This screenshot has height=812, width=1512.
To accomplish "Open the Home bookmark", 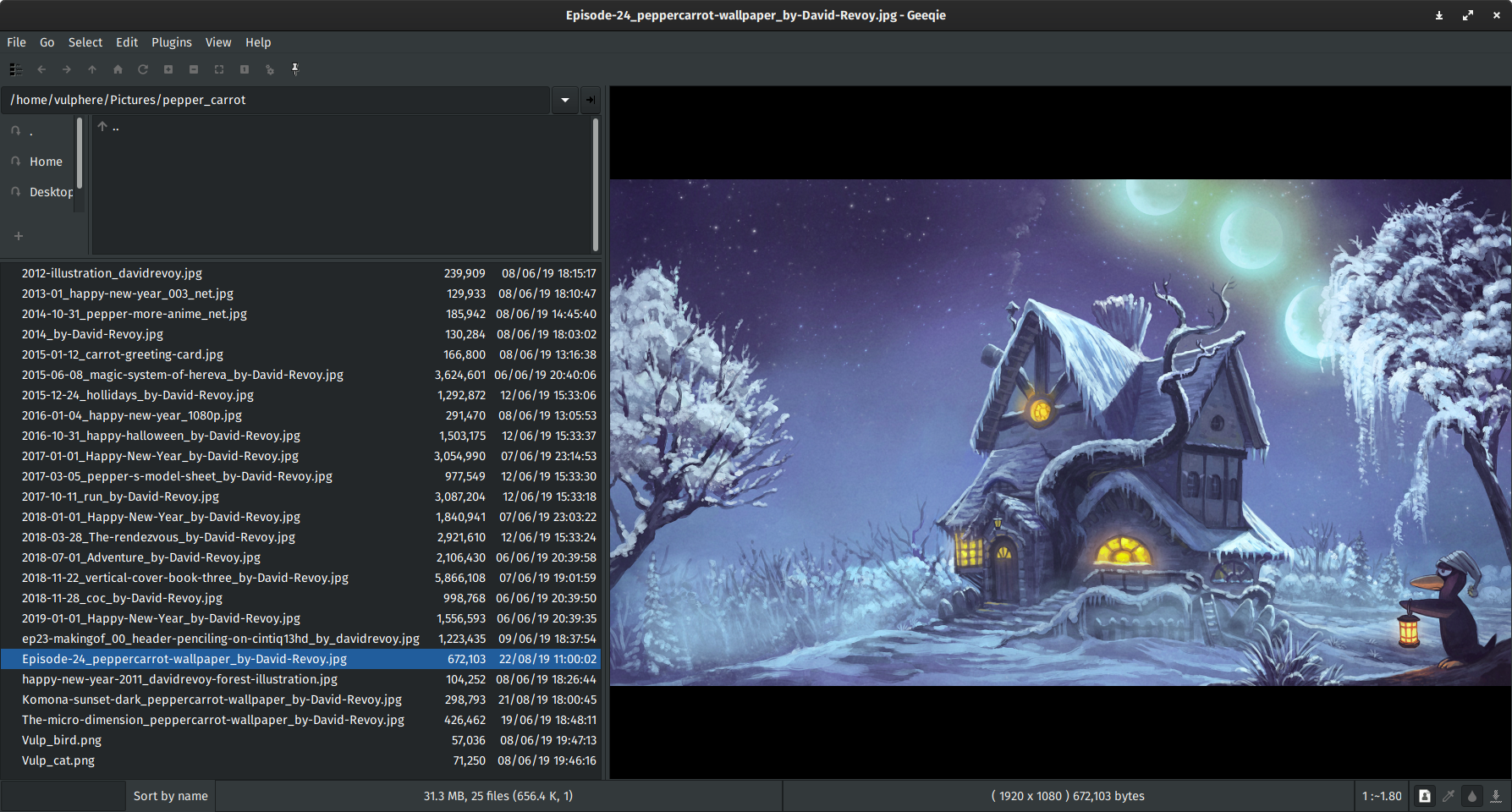I will 38,162.
